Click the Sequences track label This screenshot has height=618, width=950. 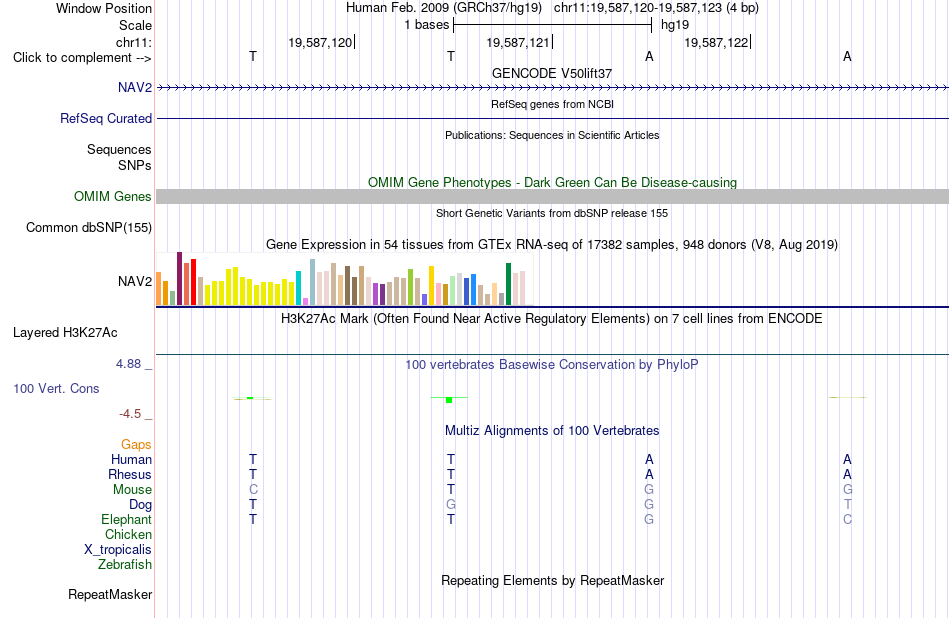click(119, 149)
